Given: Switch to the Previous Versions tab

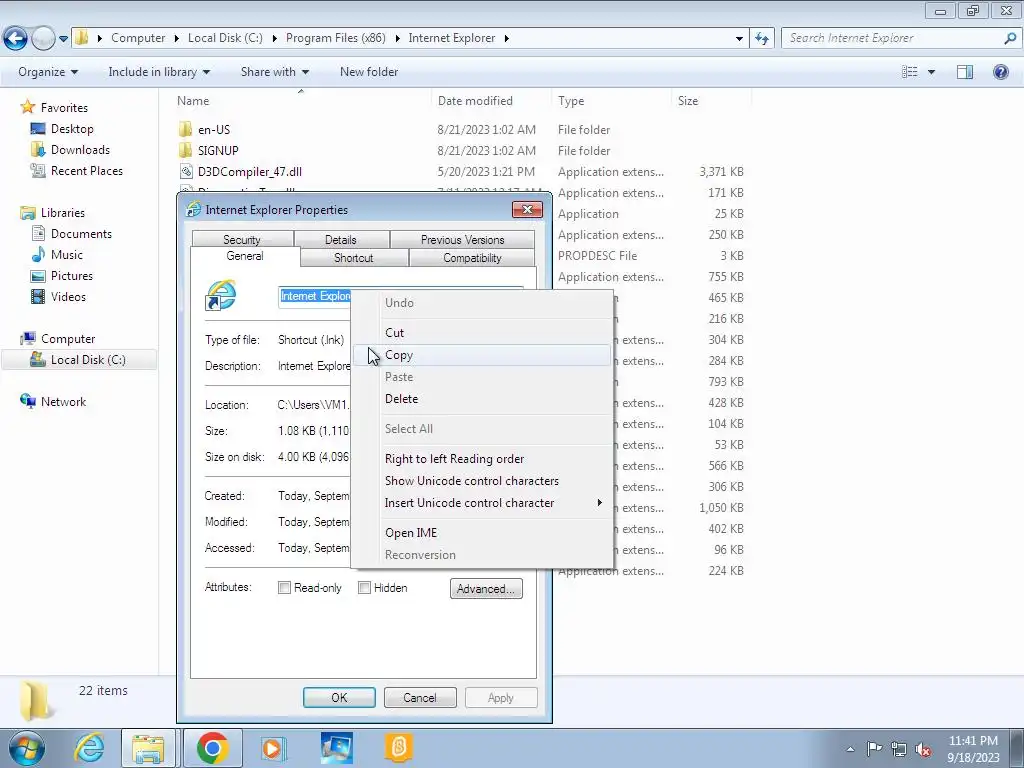Looking at the screenshot, I should pyautogui.click(x=462, y=239).
